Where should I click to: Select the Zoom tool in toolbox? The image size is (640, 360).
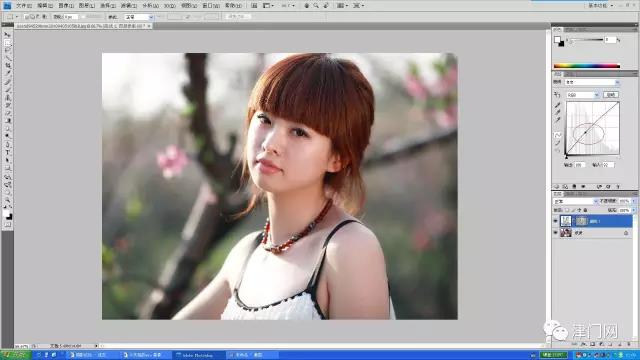[7, 200]
